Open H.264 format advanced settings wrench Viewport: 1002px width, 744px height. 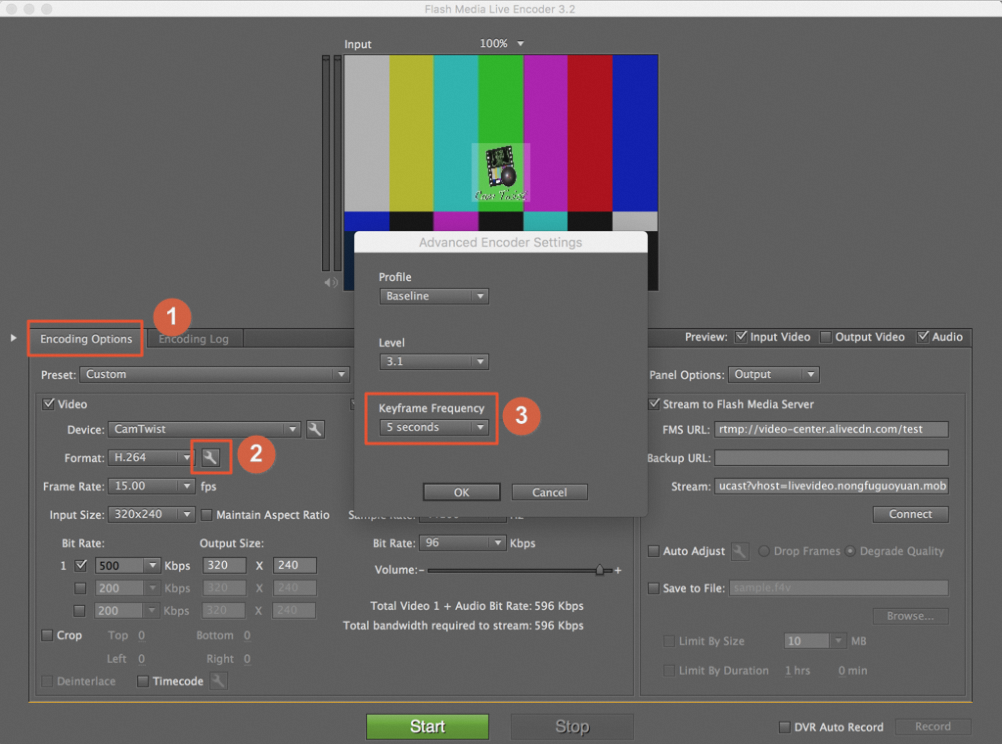[x=211, y=457]
